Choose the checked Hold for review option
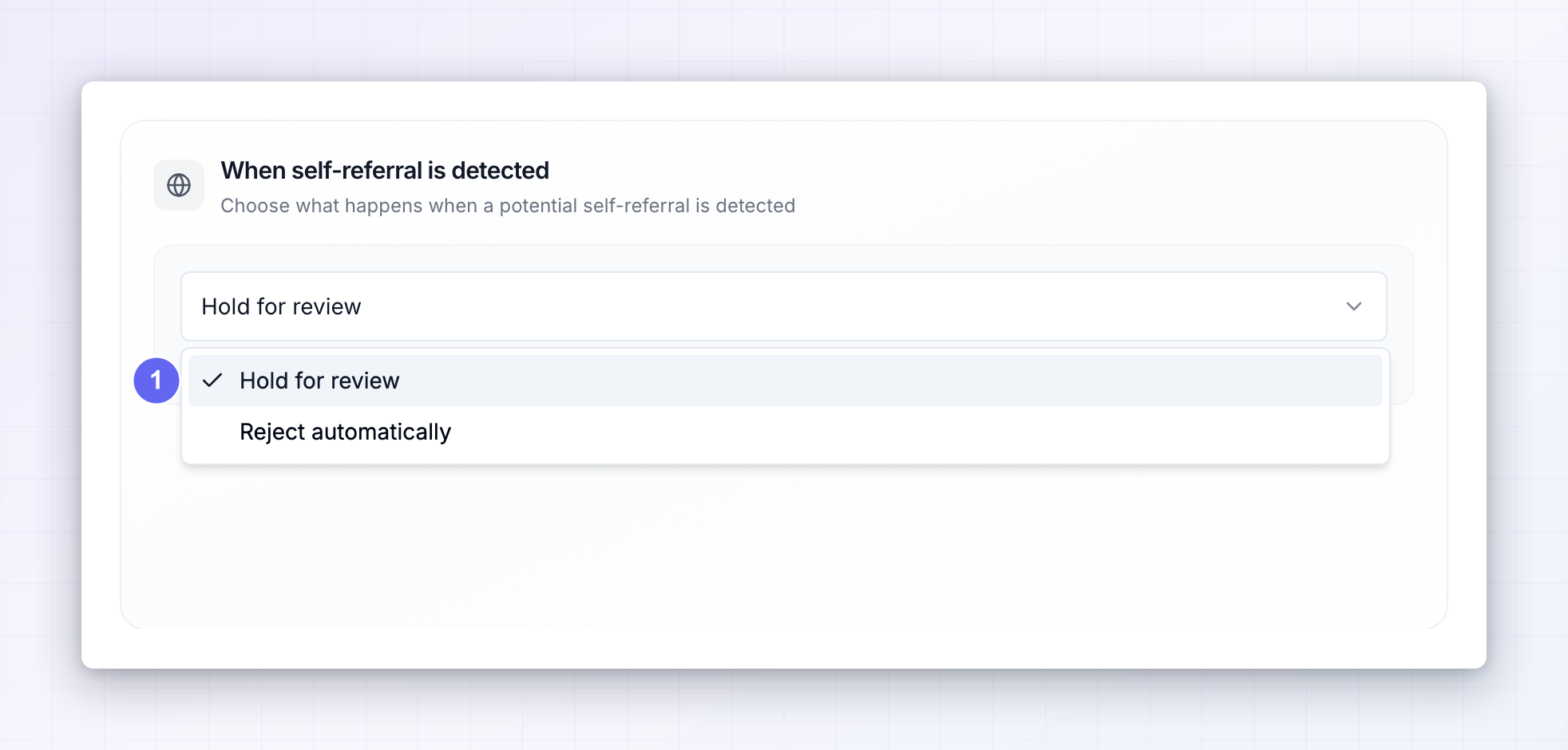 point(786,381)
